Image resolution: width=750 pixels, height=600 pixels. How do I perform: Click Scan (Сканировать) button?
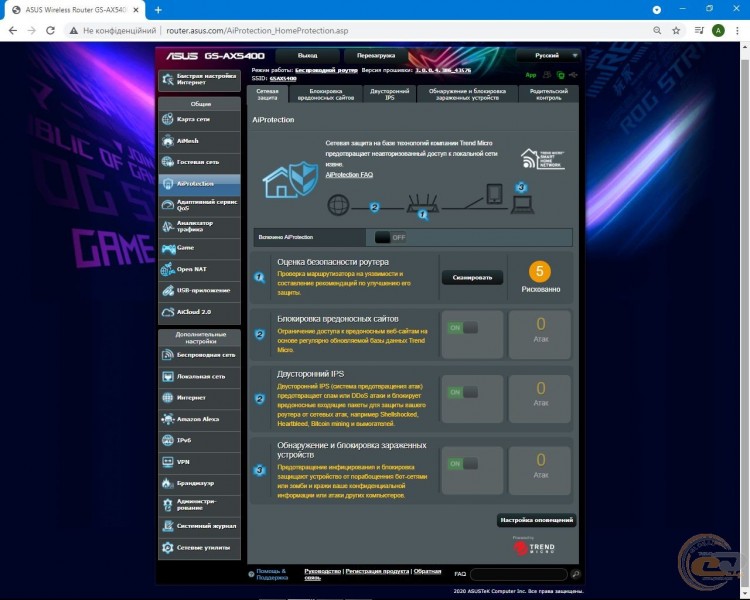coord(472,278)
